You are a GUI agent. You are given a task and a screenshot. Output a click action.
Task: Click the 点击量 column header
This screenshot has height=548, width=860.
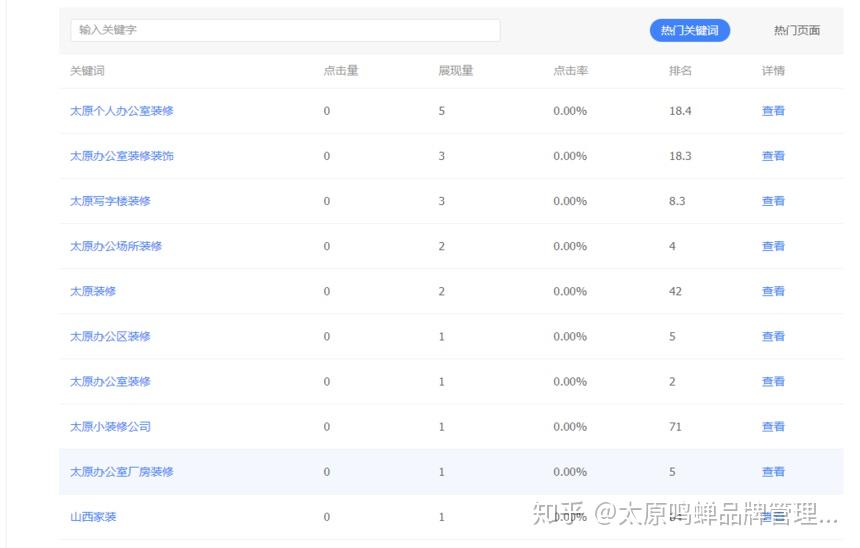(x=341, y=71)
